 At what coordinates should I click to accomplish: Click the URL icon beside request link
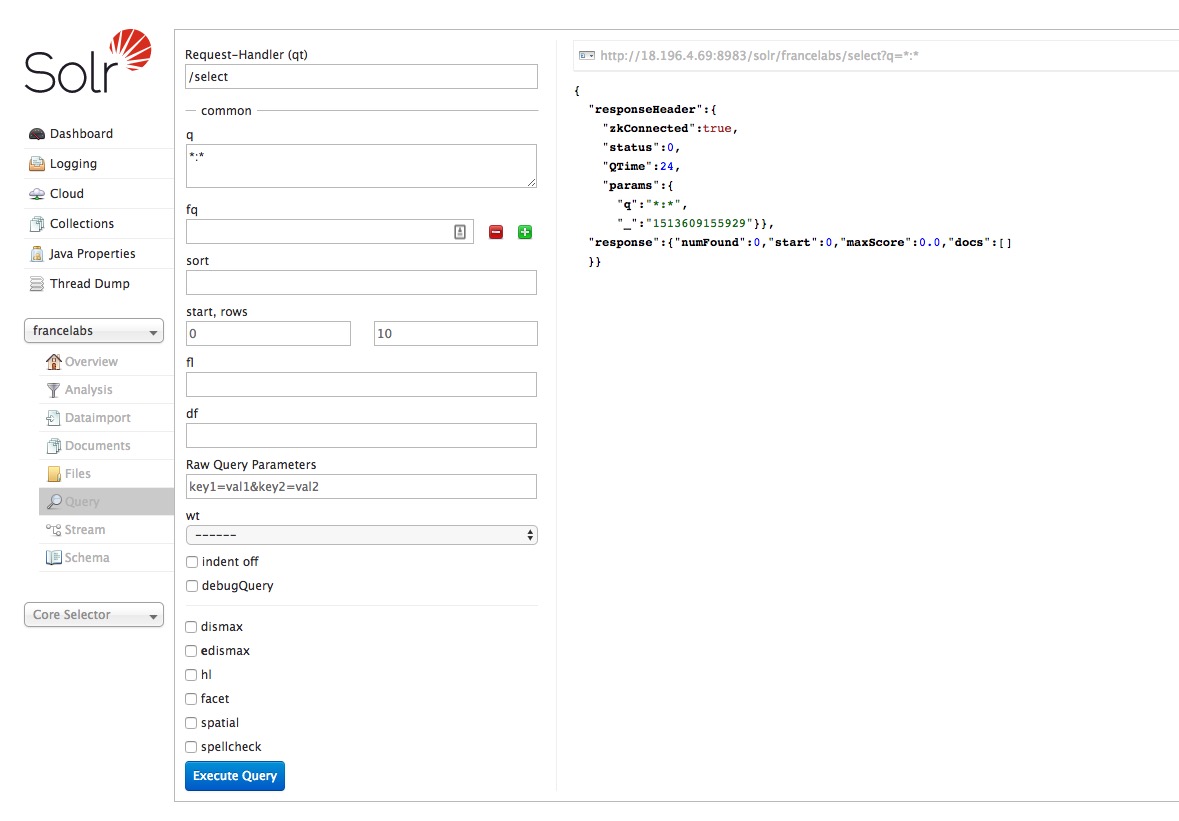click(x=586, y=56)
